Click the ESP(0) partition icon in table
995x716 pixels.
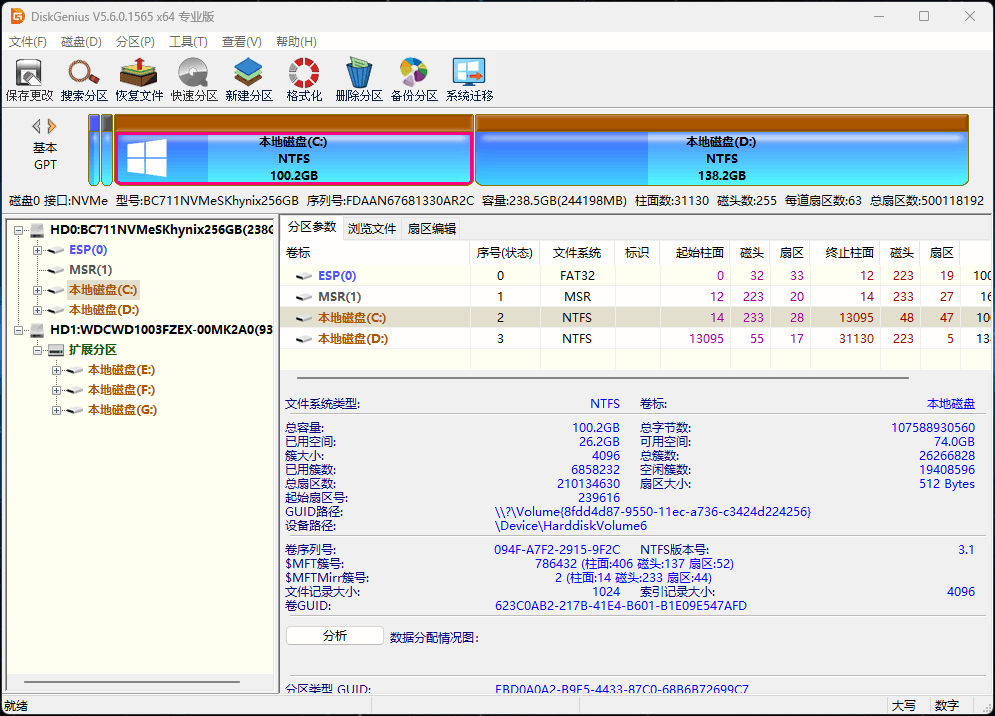[x=305, y=276]
